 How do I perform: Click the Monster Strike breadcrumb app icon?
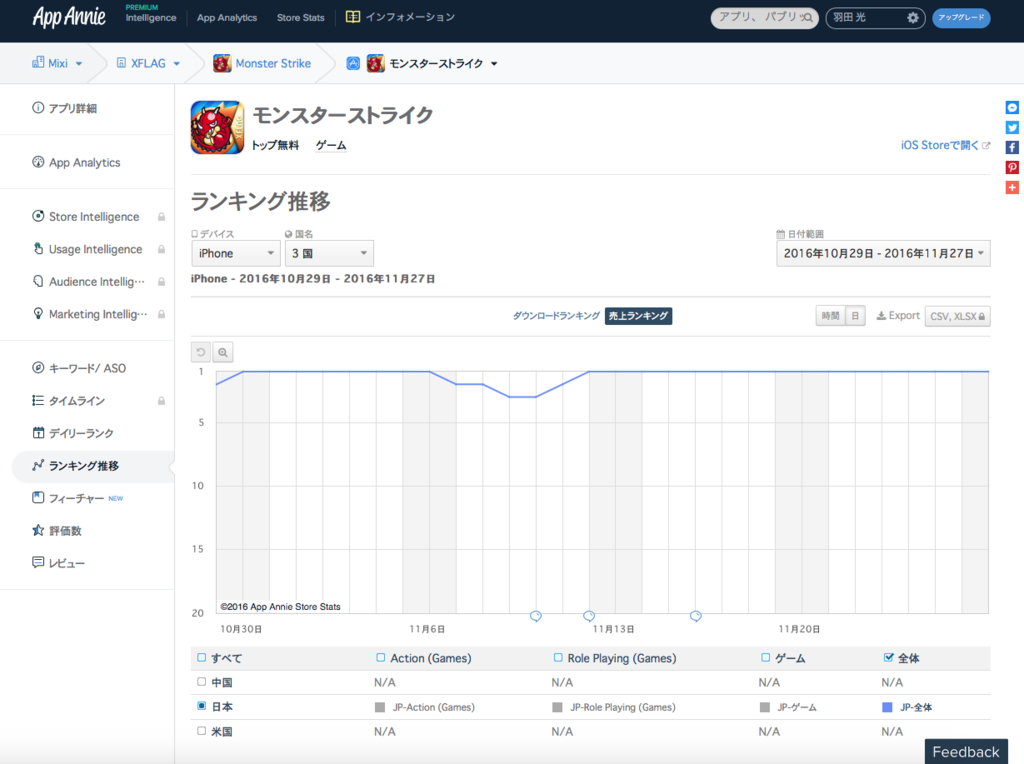point(222,63)
